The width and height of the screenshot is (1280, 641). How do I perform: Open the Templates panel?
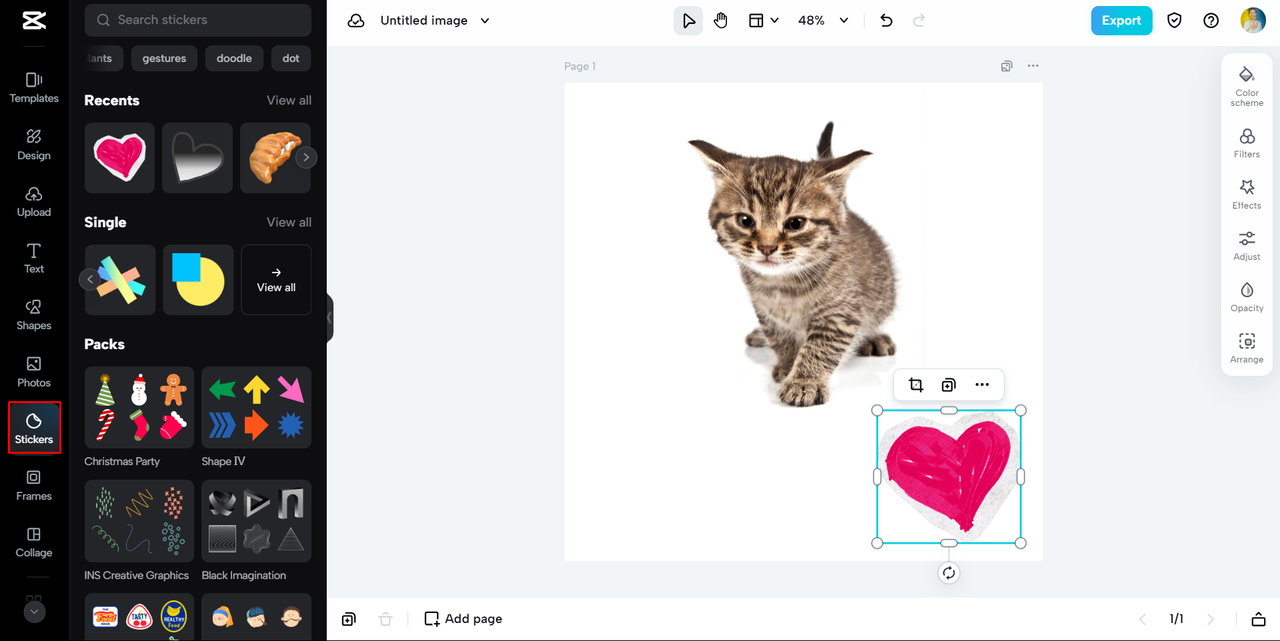(x=34, y=88)
